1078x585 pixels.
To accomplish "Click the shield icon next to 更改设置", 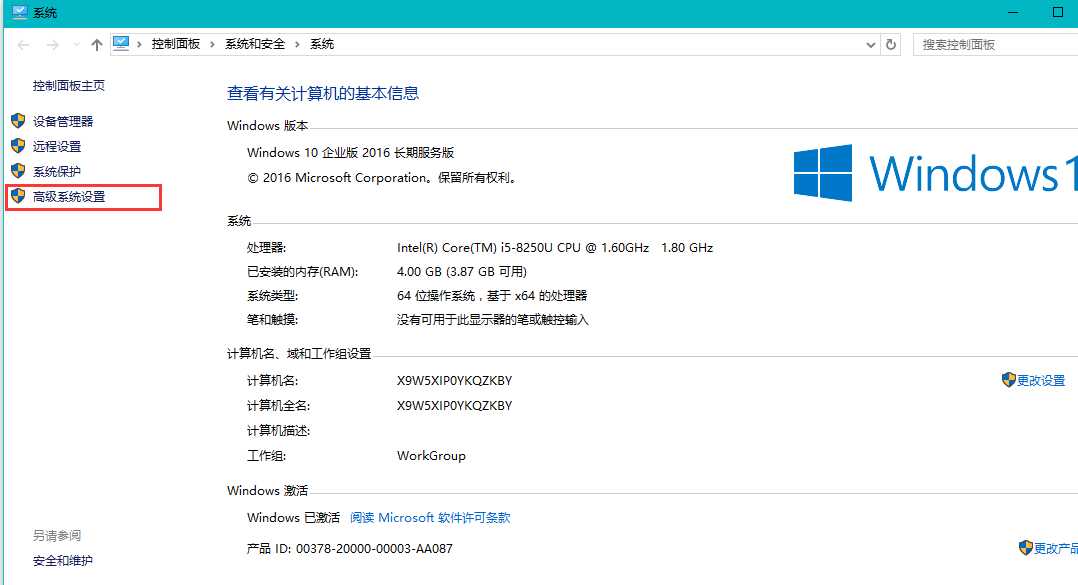I will point(1009,379).
